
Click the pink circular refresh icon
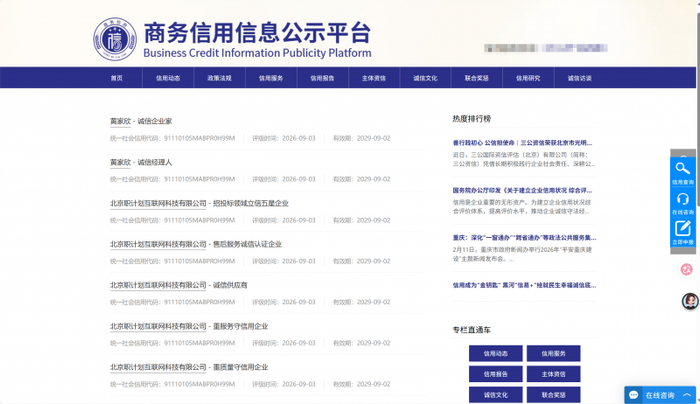[x=687, y=269]
